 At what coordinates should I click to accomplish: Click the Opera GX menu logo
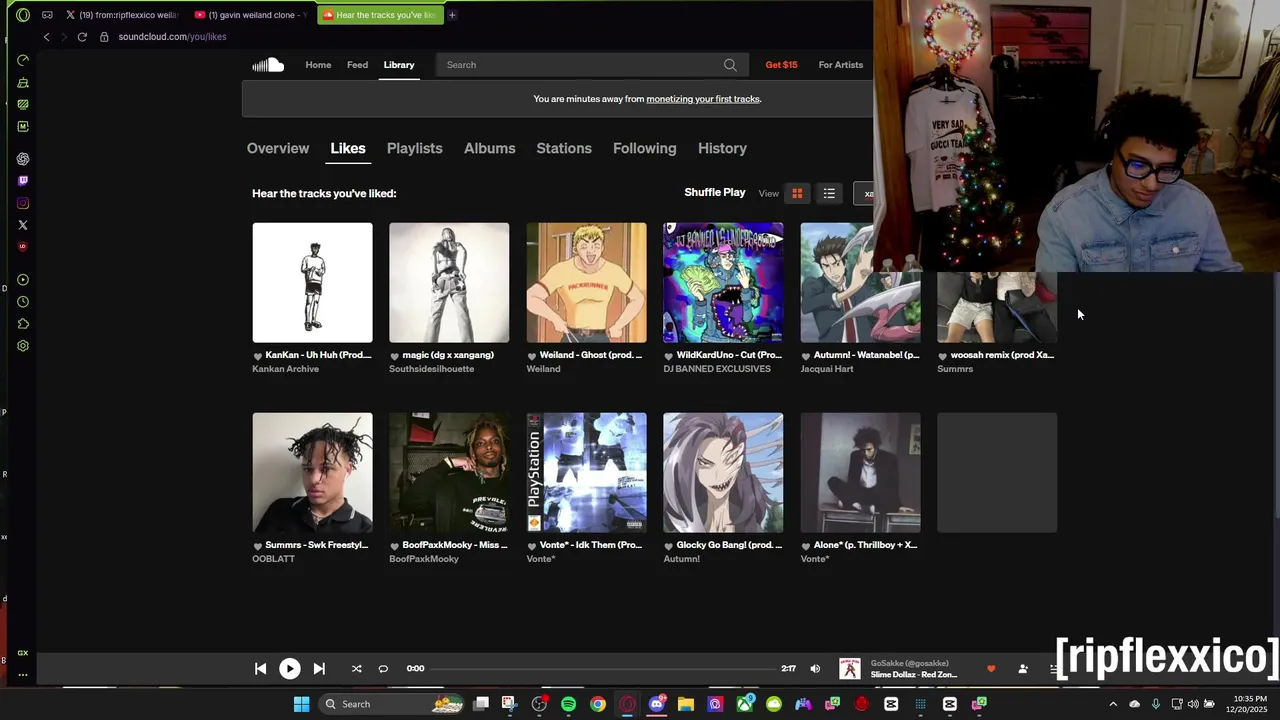tap(23, 15)
